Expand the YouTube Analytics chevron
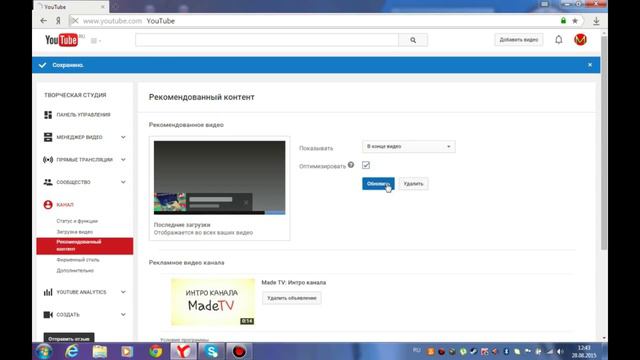Image resolution: width=640 pixels, height=360 pixels. click(x=123, y=292)
